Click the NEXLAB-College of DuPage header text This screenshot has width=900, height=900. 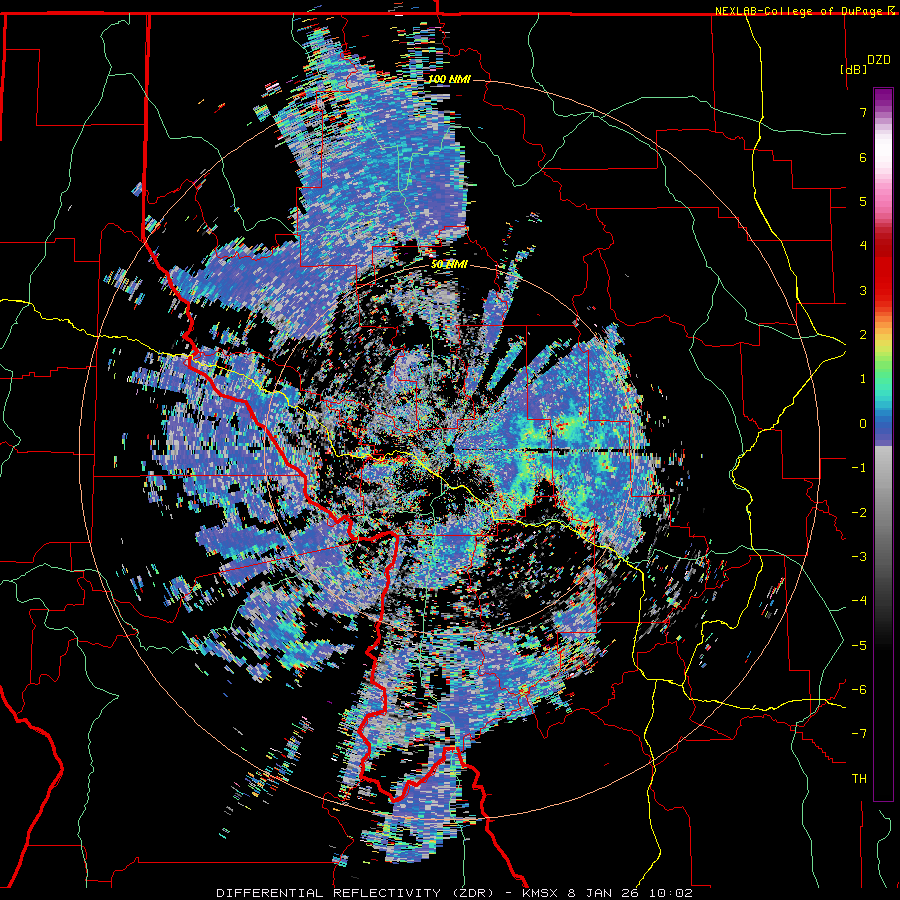click(x=798, y=11)
